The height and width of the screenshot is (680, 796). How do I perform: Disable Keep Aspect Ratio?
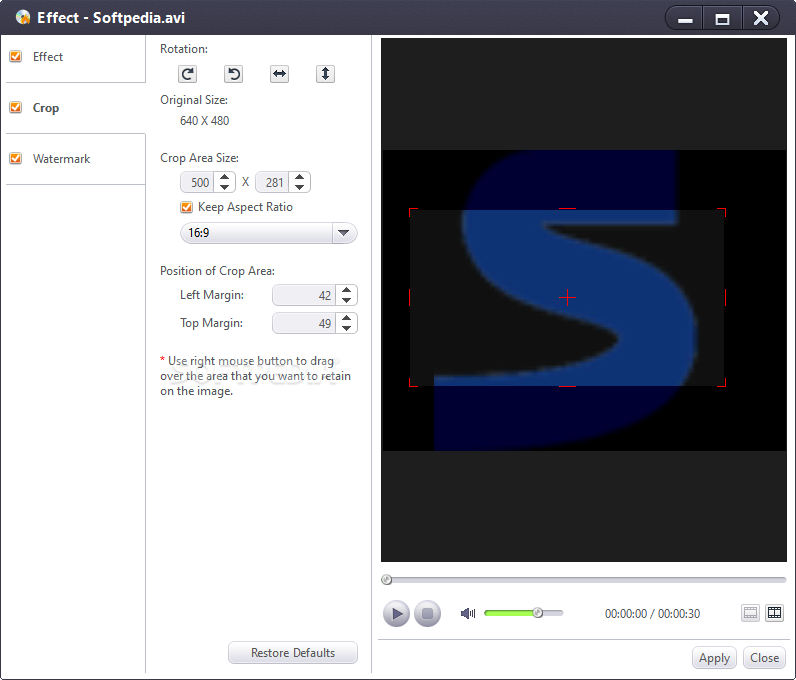(186, 207)
